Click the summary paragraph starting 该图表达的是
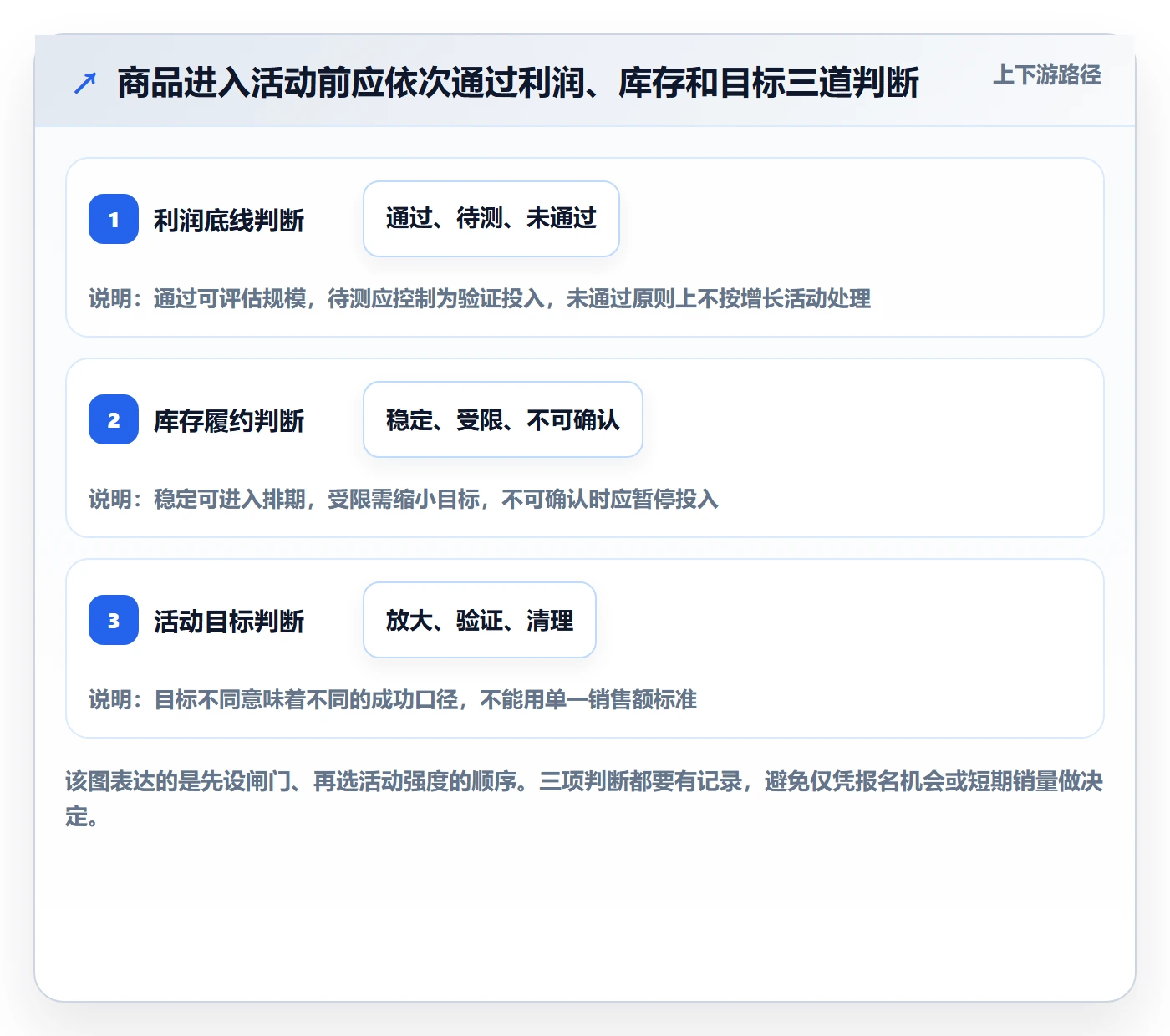Image resolution: width=1170 pixels, height=1036 pixels. [x=584, y=799]
